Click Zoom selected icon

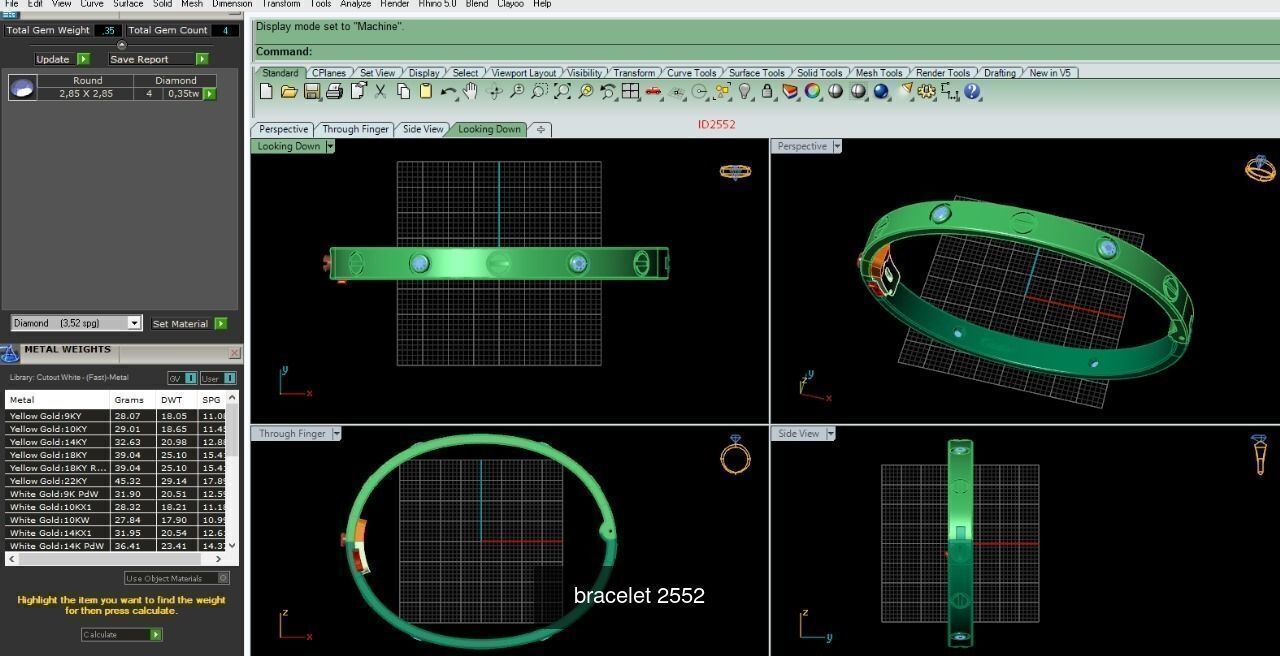click(x=585, y=91)
